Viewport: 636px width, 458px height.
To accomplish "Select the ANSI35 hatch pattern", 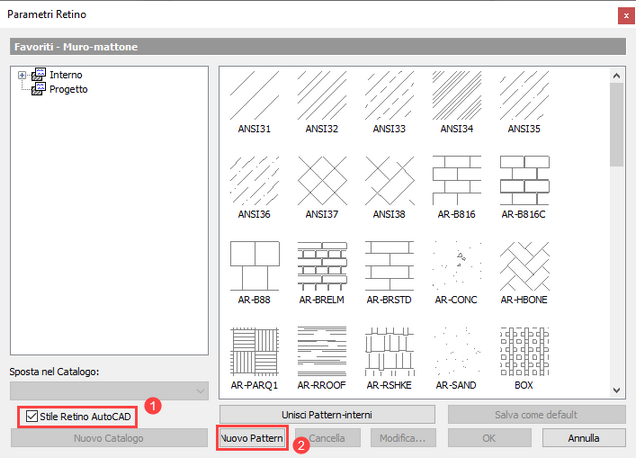I will [x=524, y=102].
